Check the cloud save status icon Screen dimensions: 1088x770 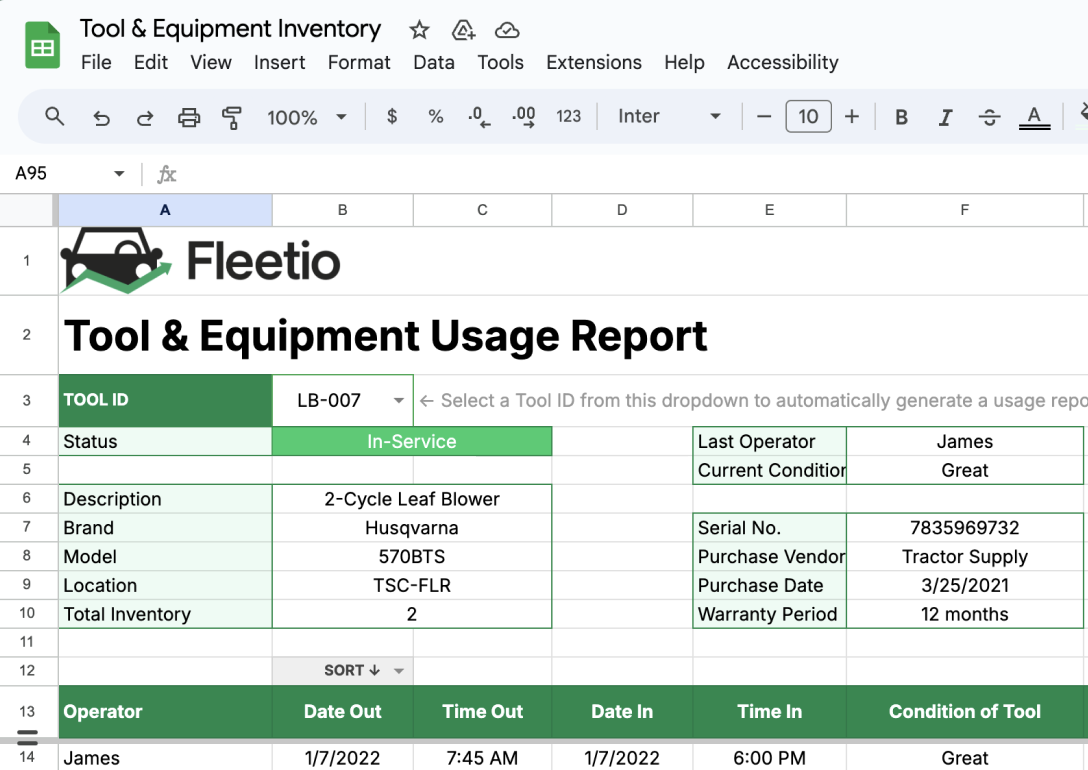pyautogui.click(x=507, y=30)
